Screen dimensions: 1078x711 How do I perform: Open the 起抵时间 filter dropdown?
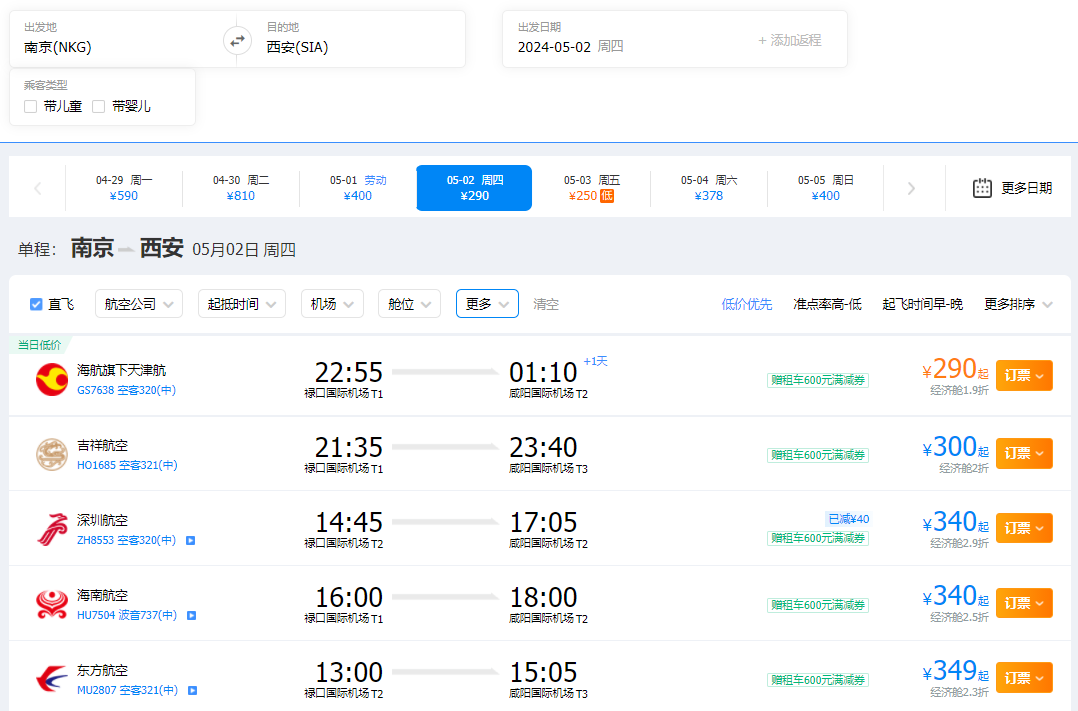pyautogui.click(x=241, y=304)
